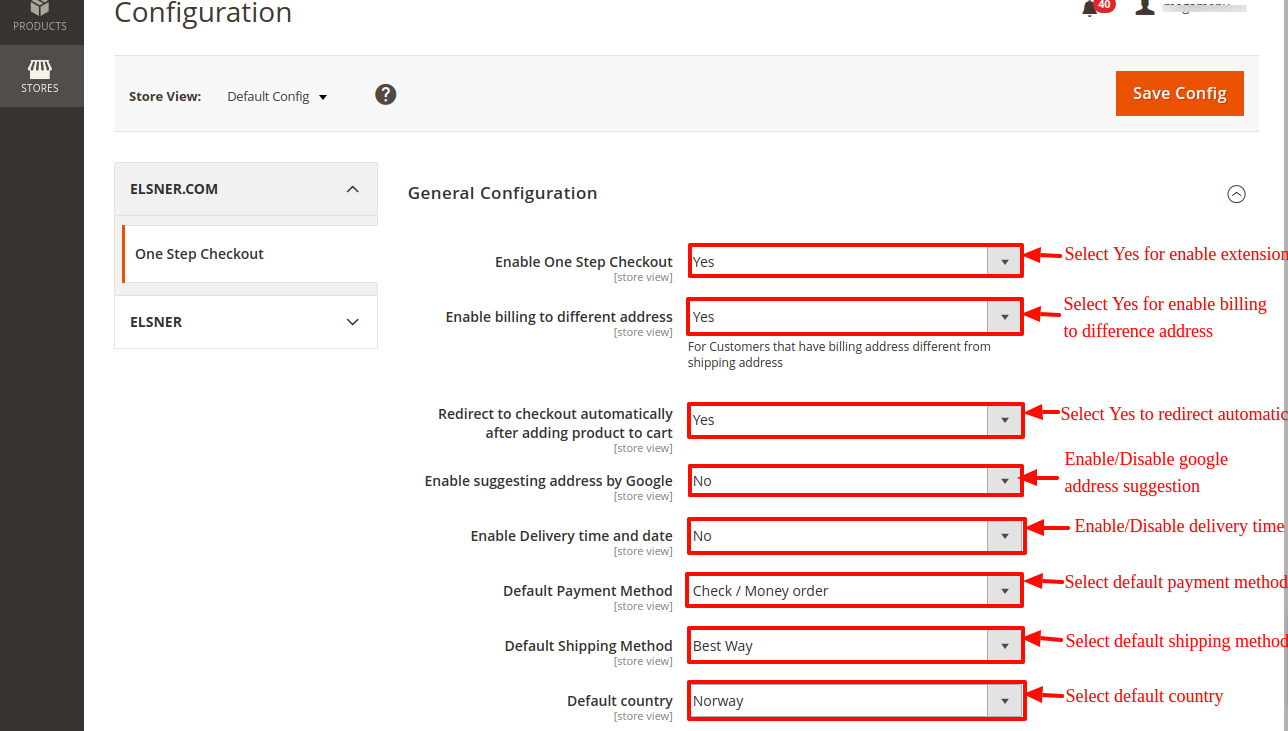Viewport: 1288px width, 731px height.
Task: Open Store View Default Config switcher
Action: click(277, 97)
